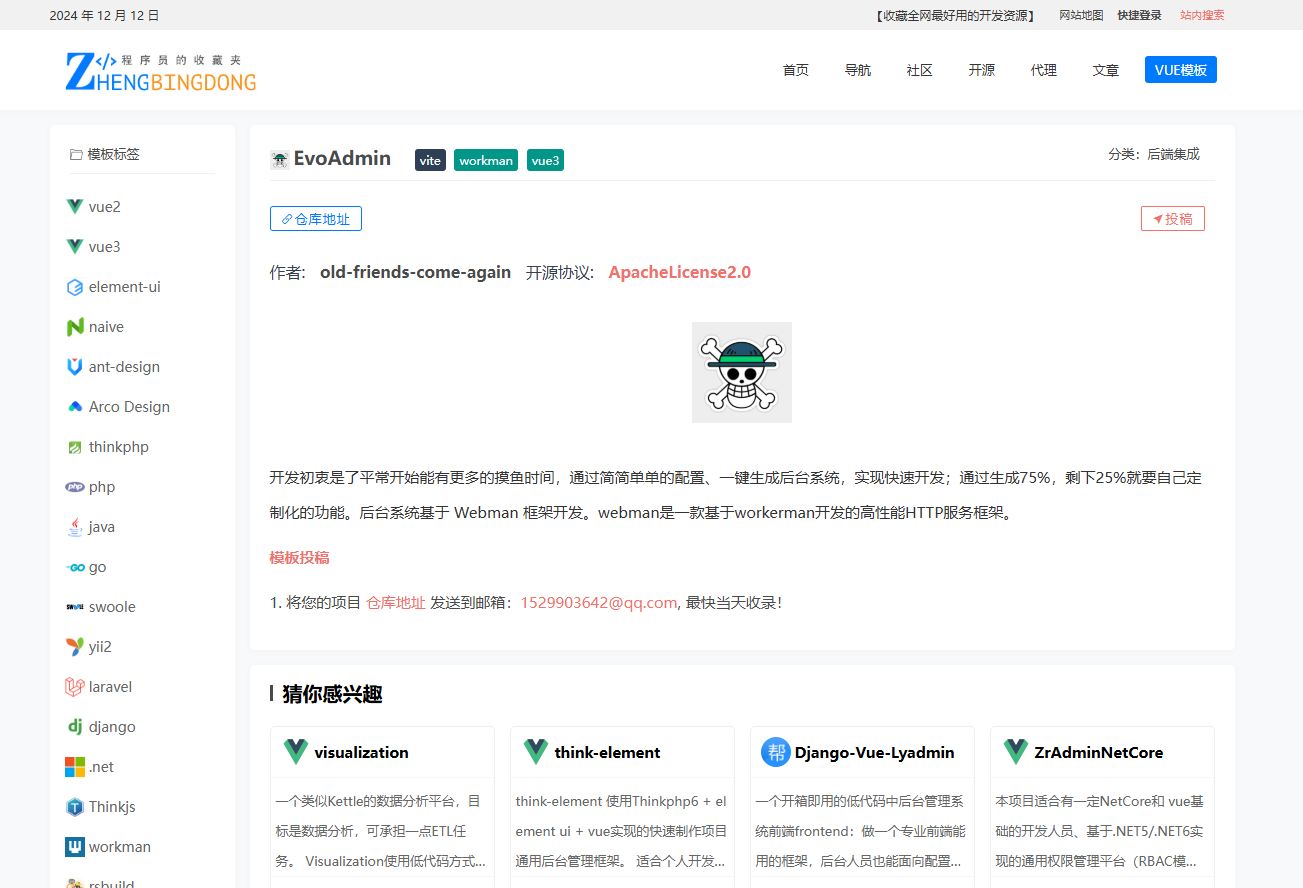This screenshot has width=1303, height=888.
Task: Click the ZrAdminNetCore card Vue icon
Action: [1016, 752]
